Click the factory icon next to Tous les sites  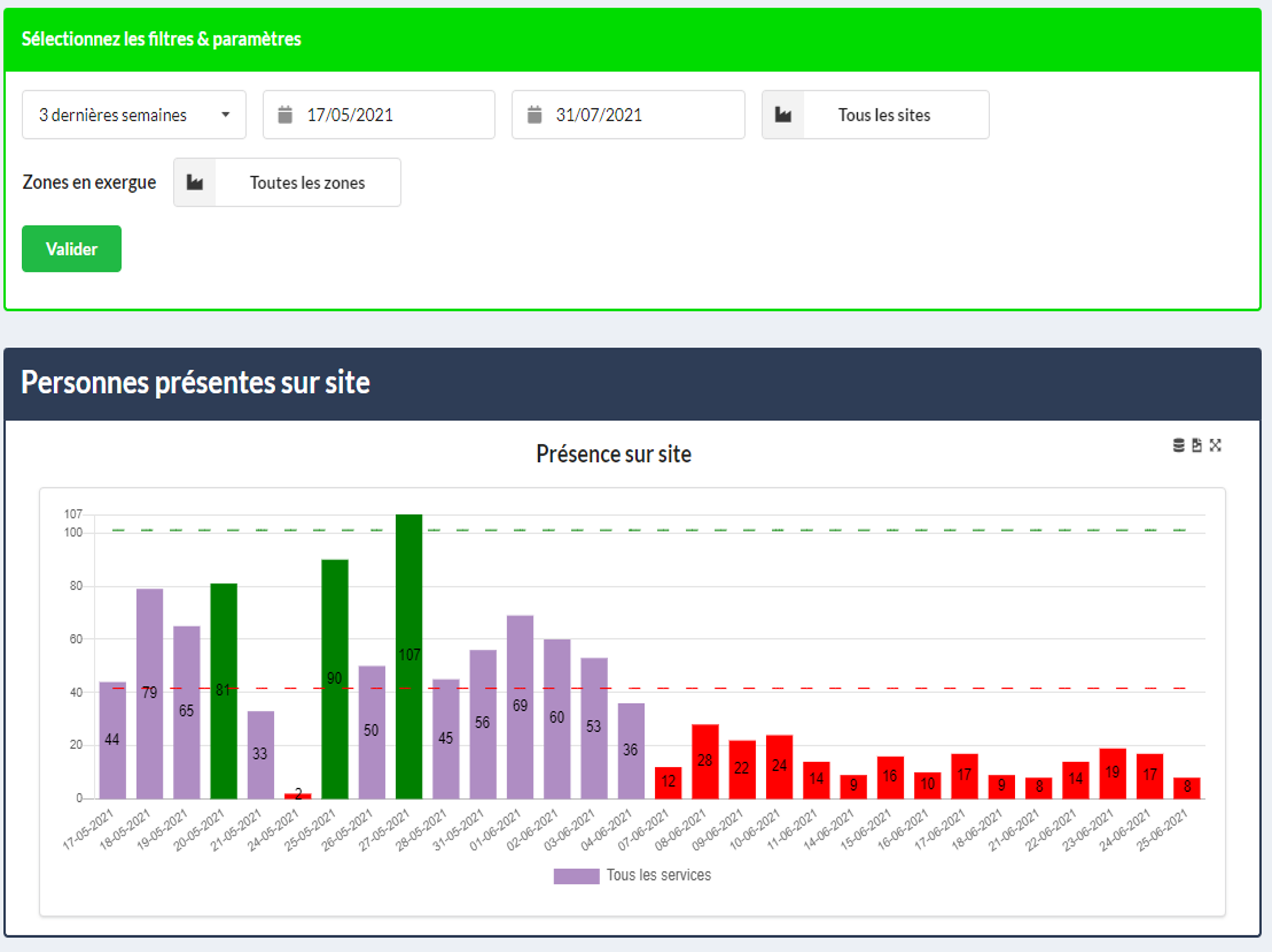(x=783, y=115)
